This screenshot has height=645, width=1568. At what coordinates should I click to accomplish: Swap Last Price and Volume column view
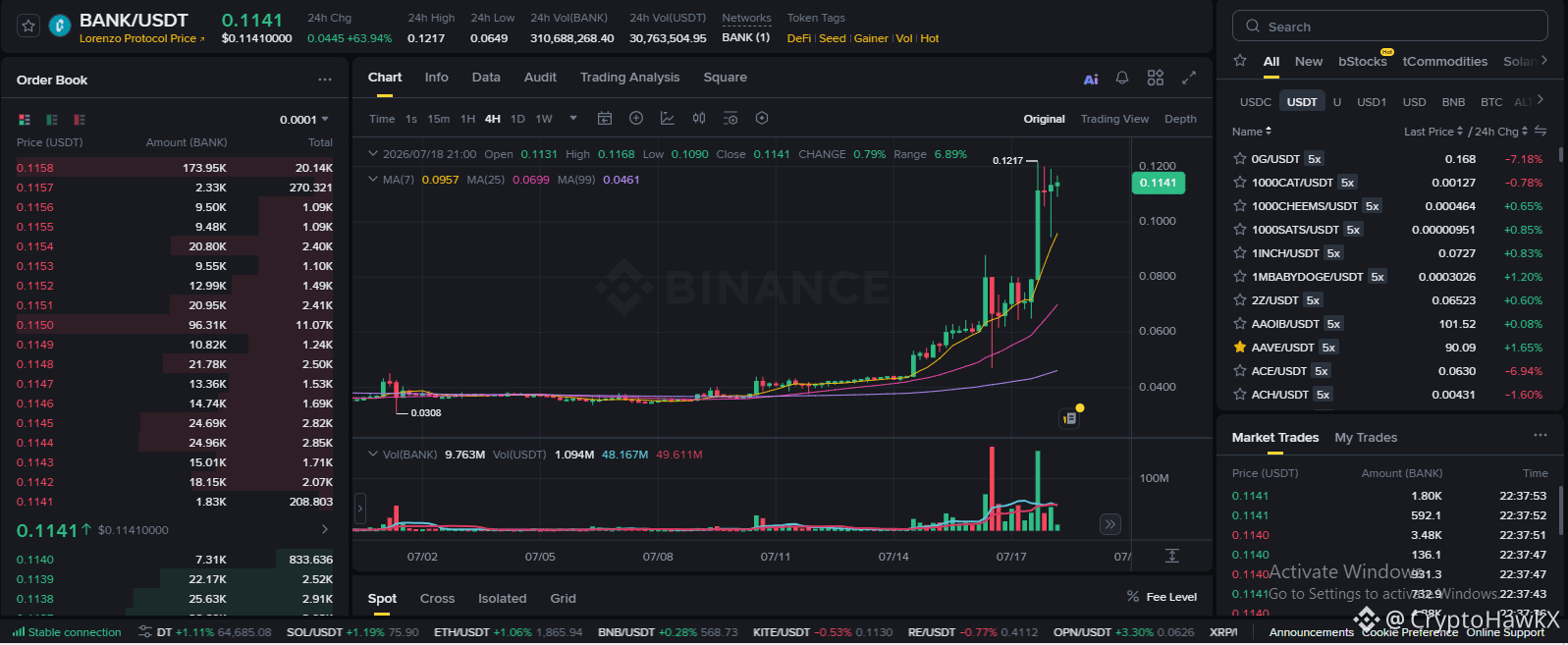(1541, 131)
